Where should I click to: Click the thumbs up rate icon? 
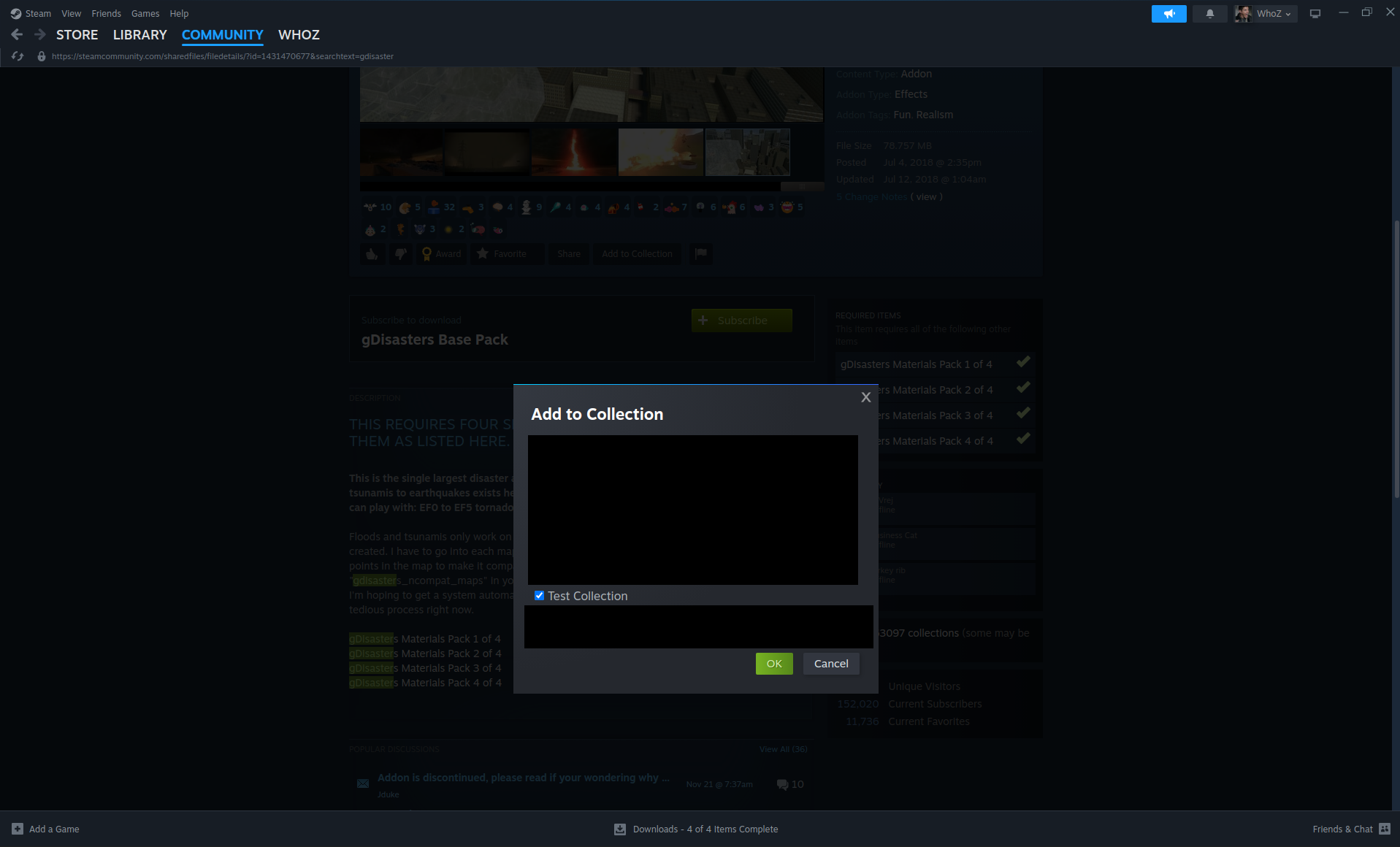[x=372, y=253]
